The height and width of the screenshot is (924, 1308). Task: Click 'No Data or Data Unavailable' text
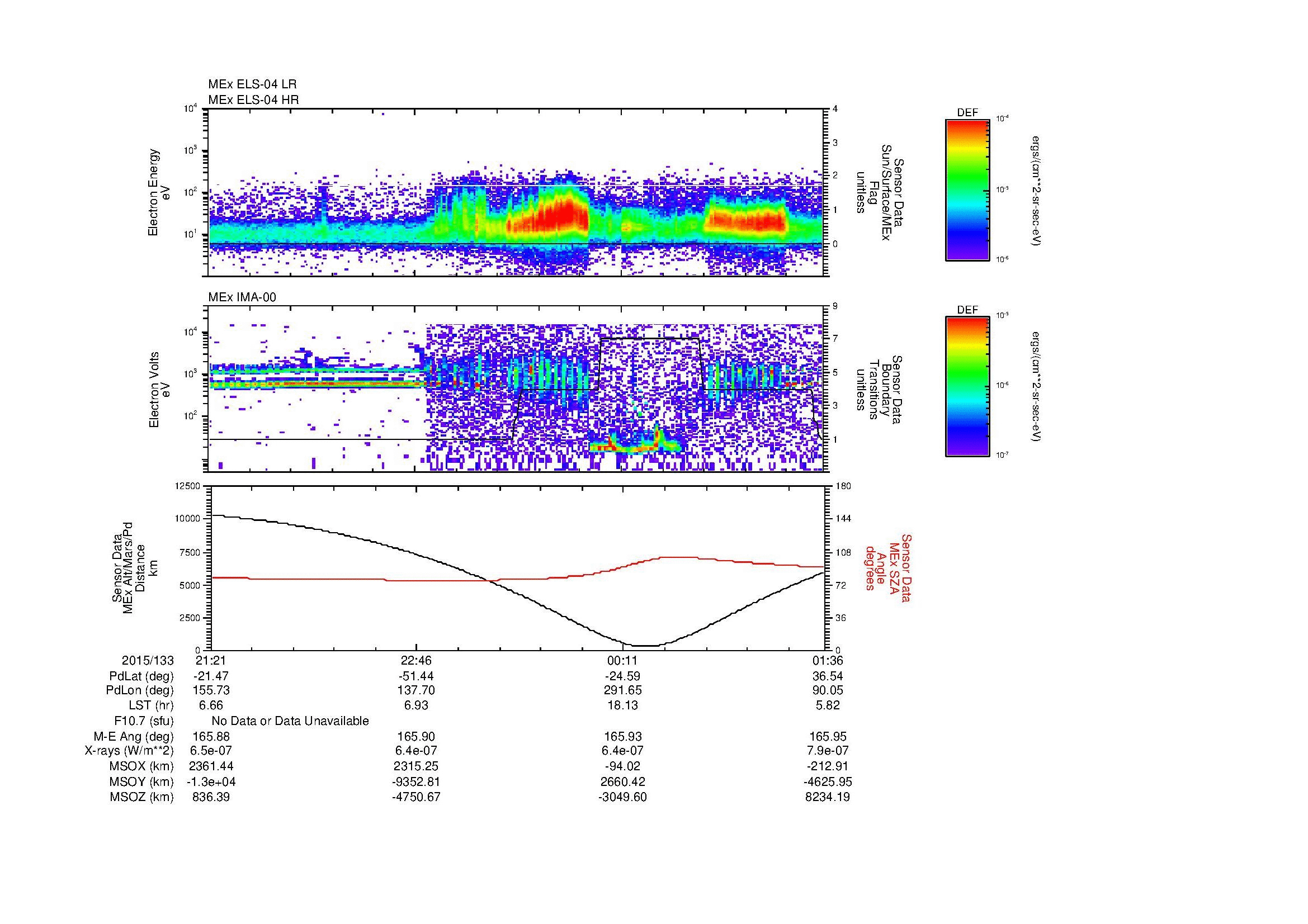(x=290, y=721)
